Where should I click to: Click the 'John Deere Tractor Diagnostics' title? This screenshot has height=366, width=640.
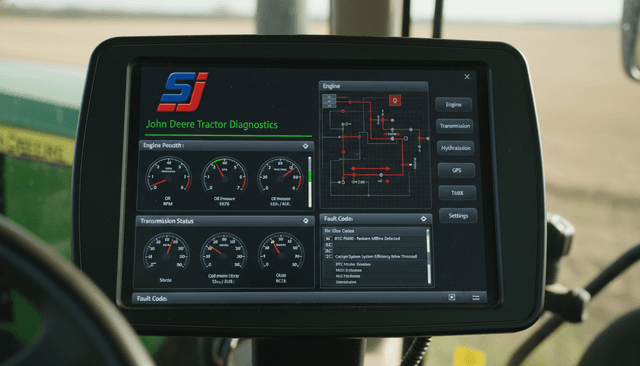pyautogui.click(x=212, y=124)
